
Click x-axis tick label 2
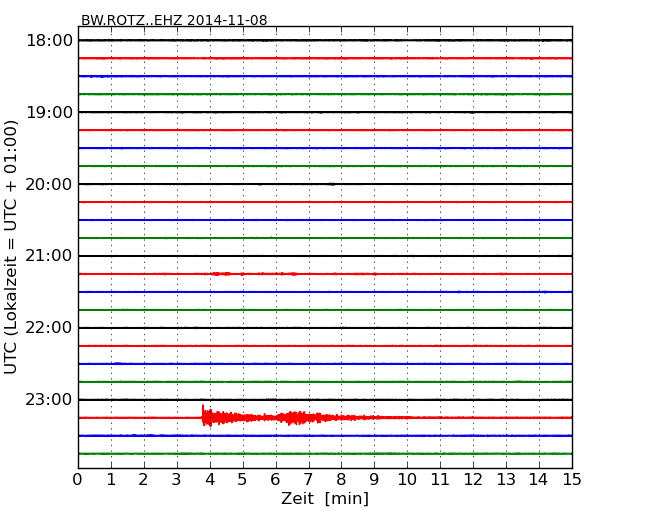(x=143, y=480)
